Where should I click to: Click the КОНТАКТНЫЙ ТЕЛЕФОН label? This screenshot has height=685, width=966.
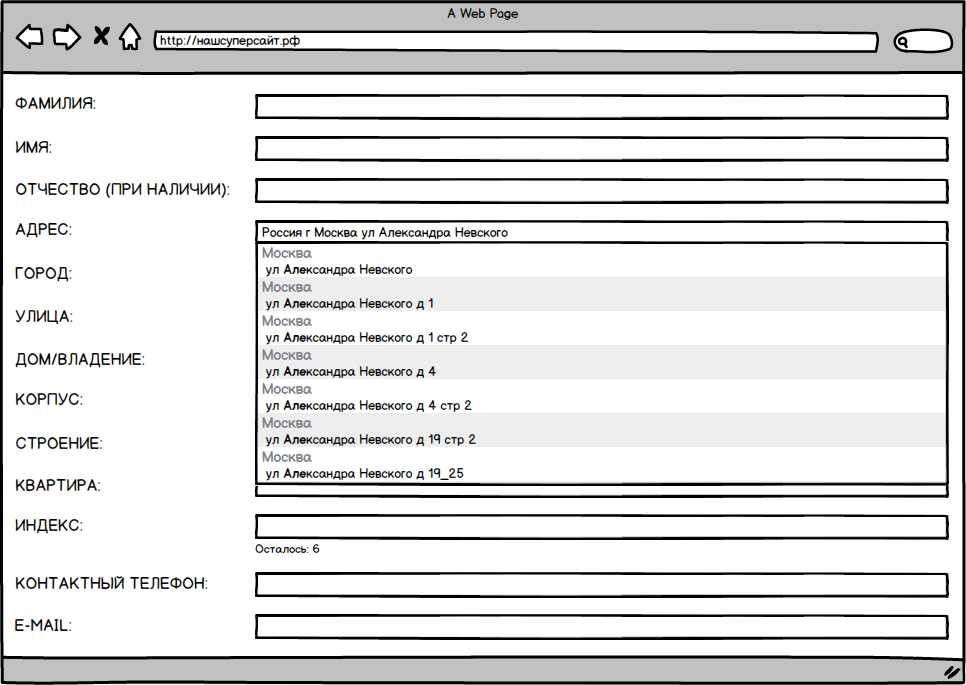click(112, 583)
